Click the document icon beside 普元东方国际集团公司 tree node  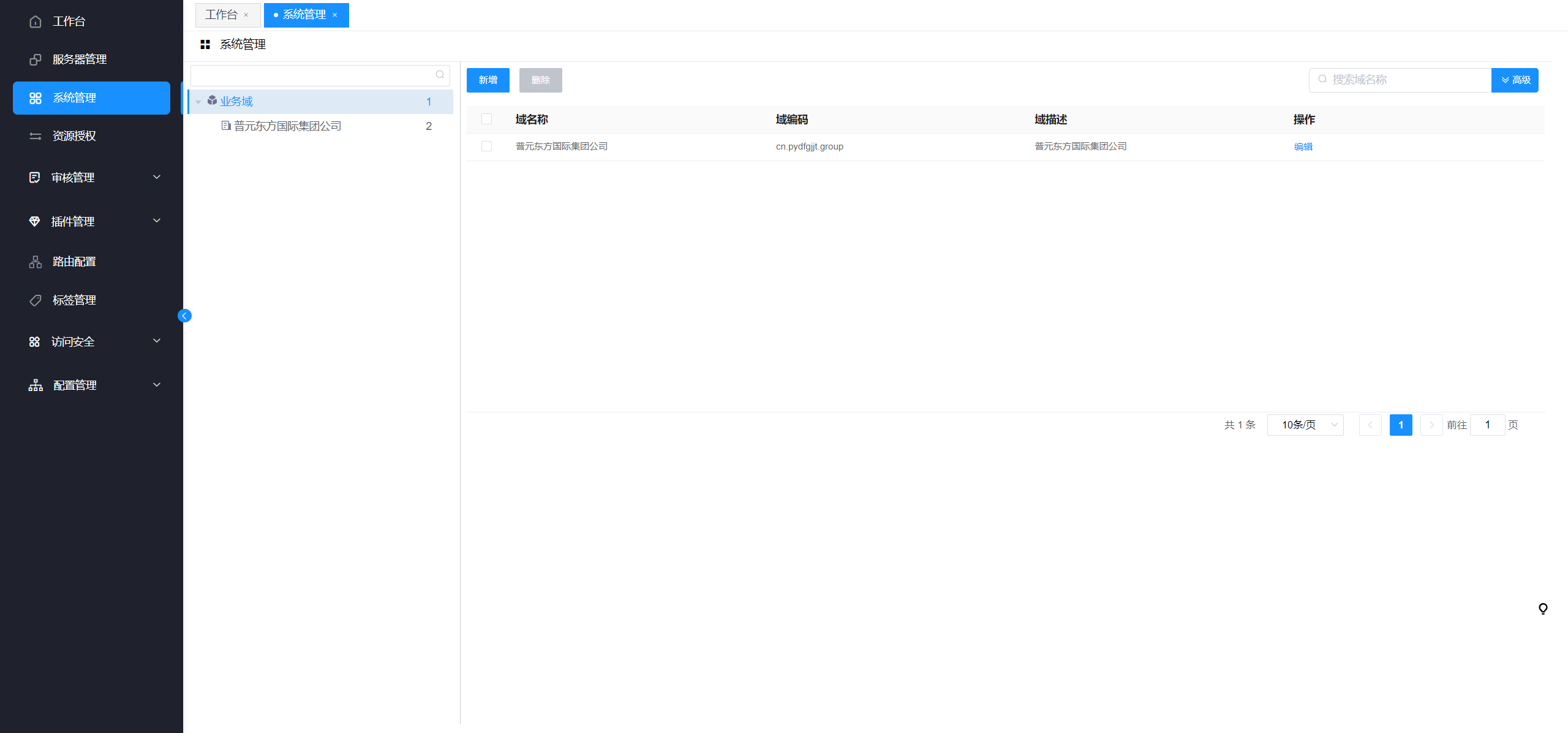pyautogui.click(x=226, y=125)
